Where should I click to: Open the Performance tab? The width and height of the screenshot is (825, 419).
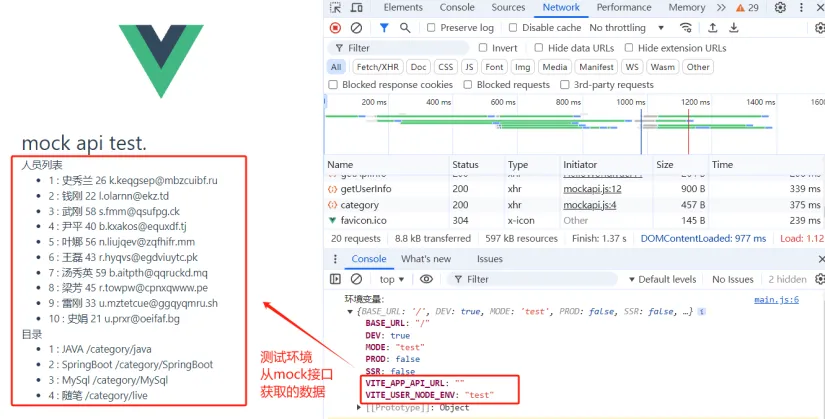pyautogui.click(x=623, y=8)
